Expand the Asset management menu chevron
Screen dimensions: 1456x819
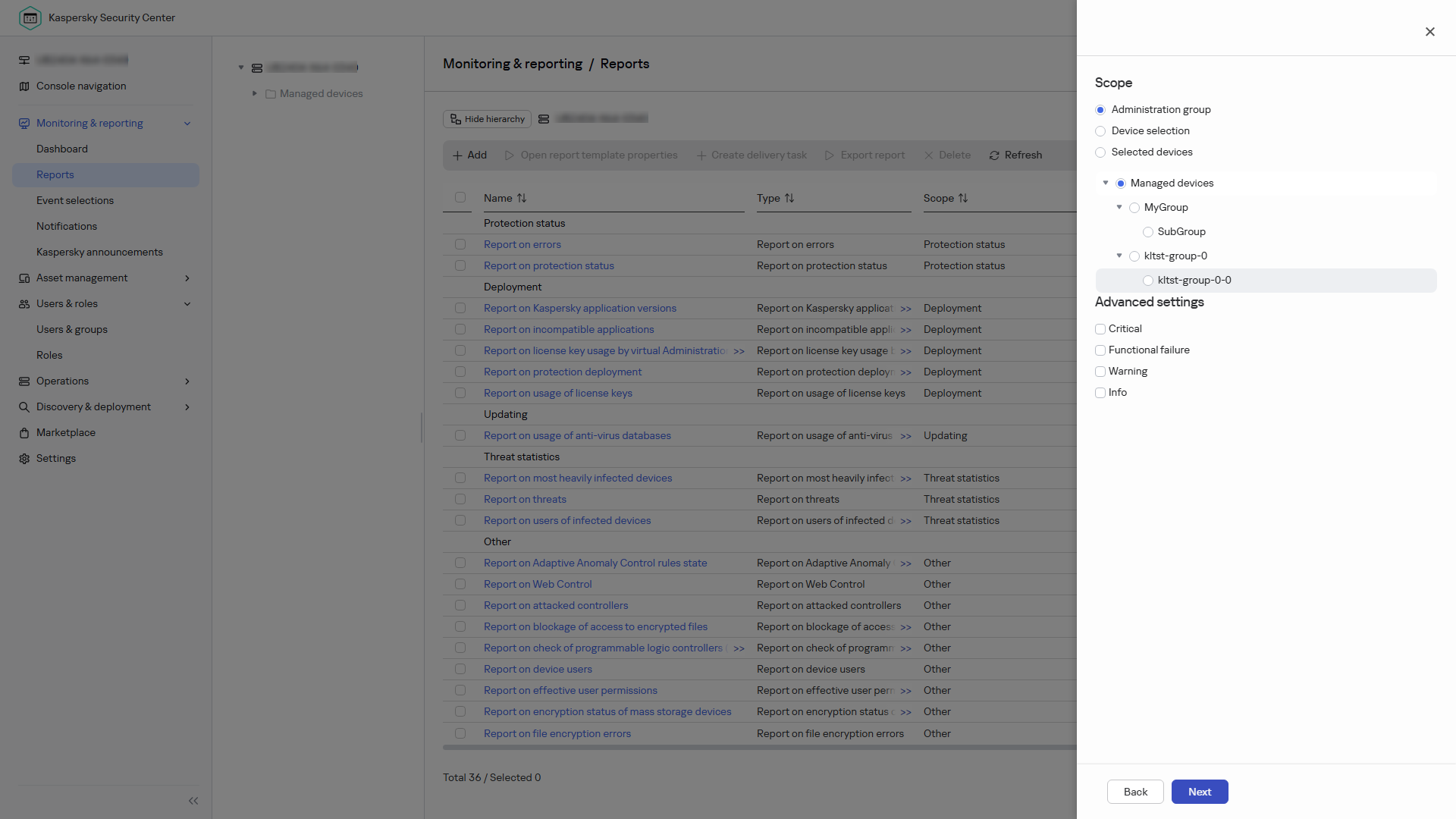pyautogui.click(x=187, y=278)
